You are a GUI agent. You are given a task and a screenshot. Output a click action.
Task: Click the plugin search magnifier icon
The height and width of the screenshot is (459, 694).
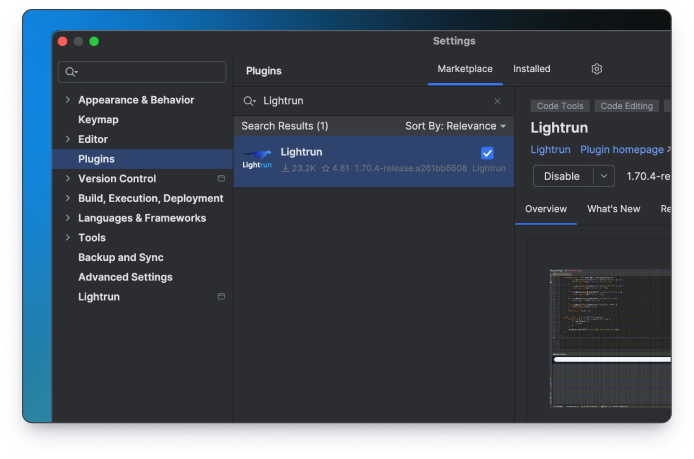(x=249, y=101)
